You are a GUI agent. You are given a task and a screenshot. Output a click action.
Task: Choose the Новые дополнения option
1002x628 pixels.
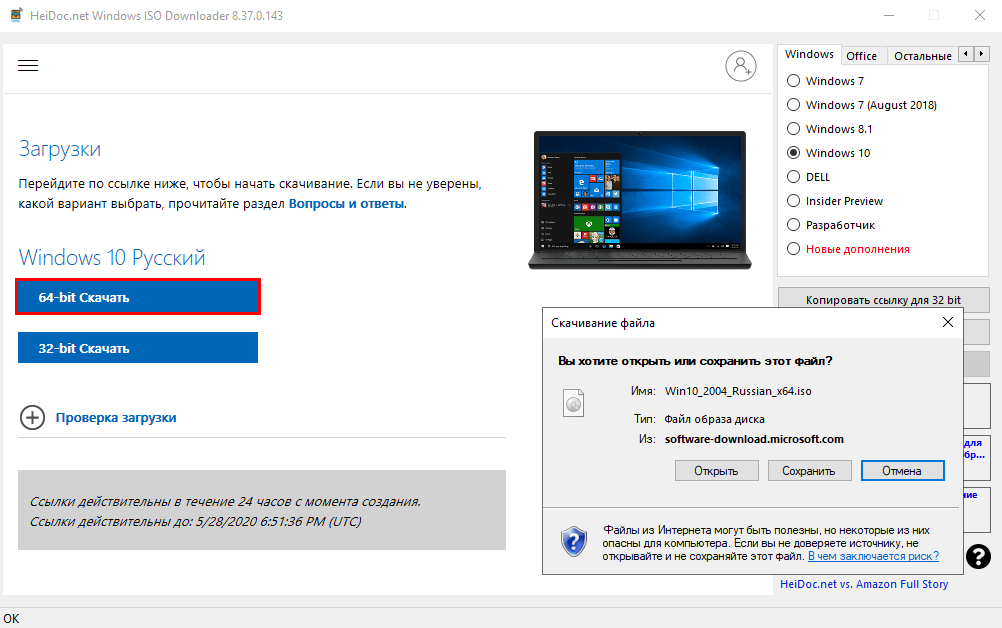[793, 248]
